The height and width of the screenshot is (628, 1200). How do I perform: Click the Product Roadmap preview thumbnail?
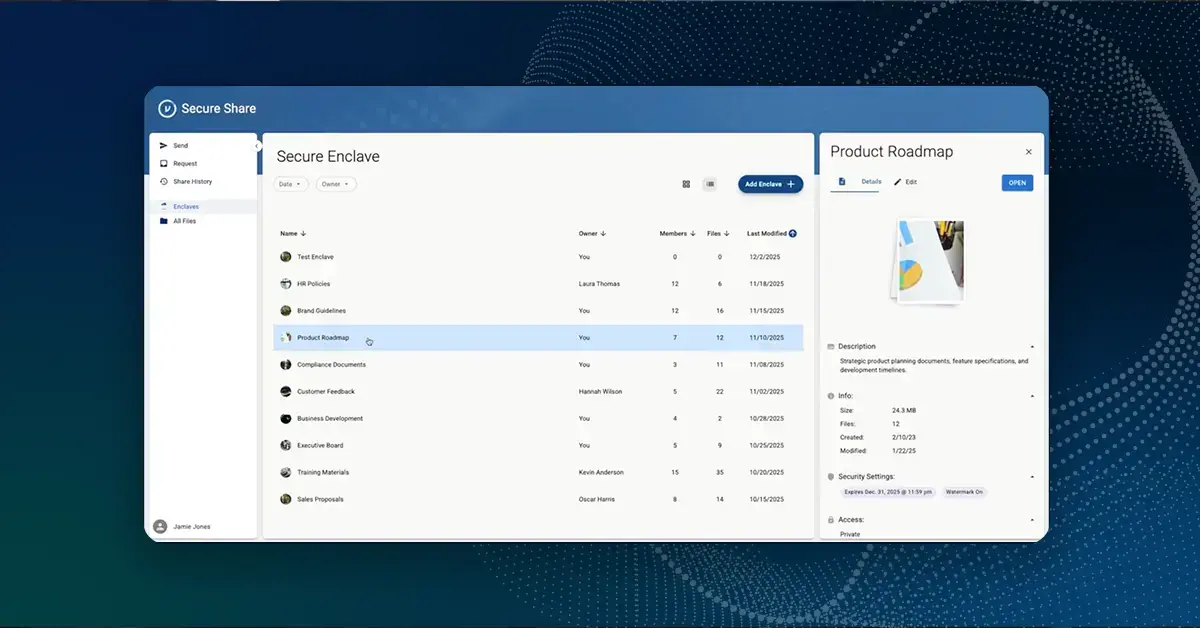click(x=927, y=261)
